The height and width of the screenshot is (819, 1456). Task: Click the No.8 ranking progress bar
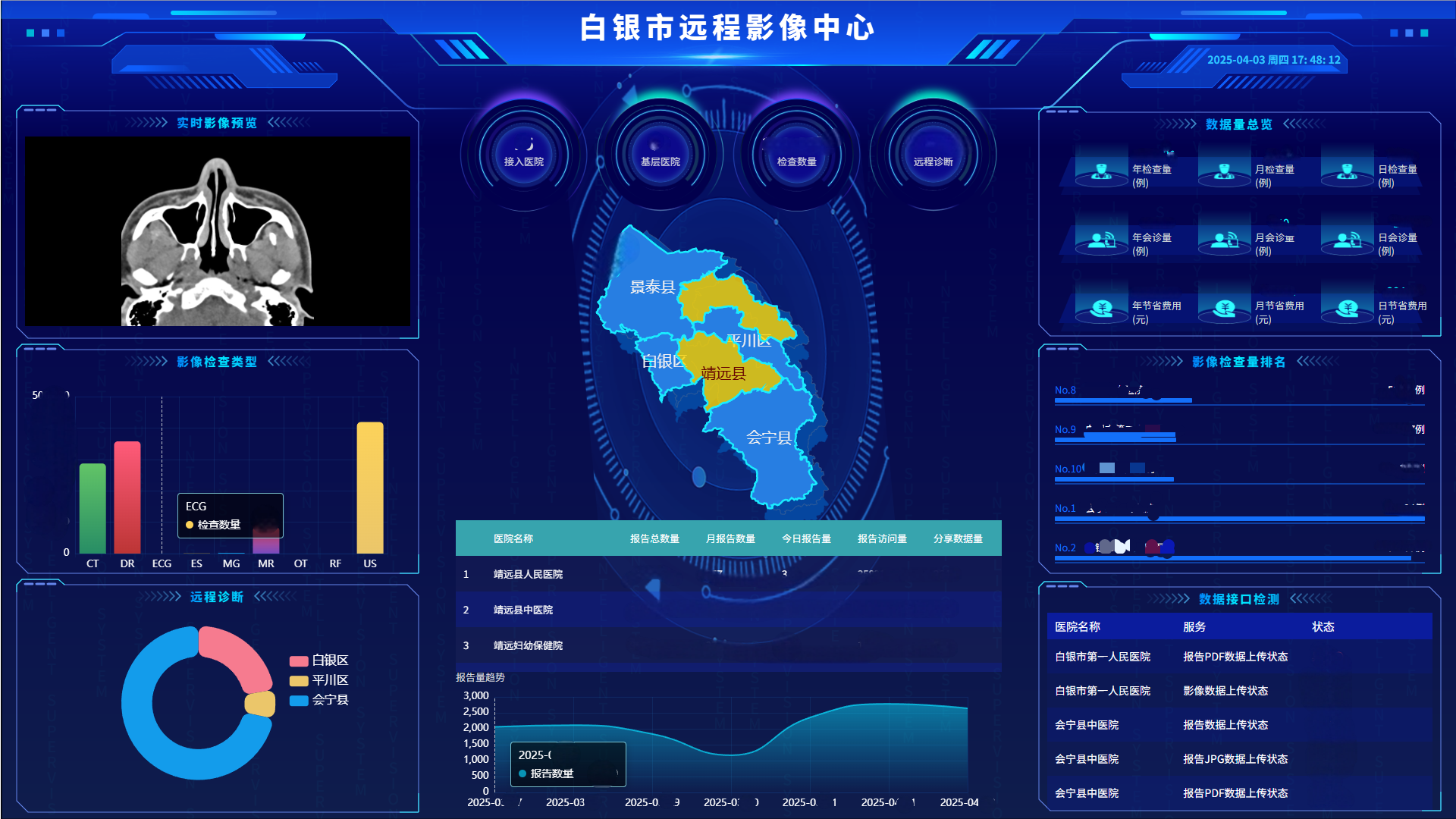click(1122, 400)
